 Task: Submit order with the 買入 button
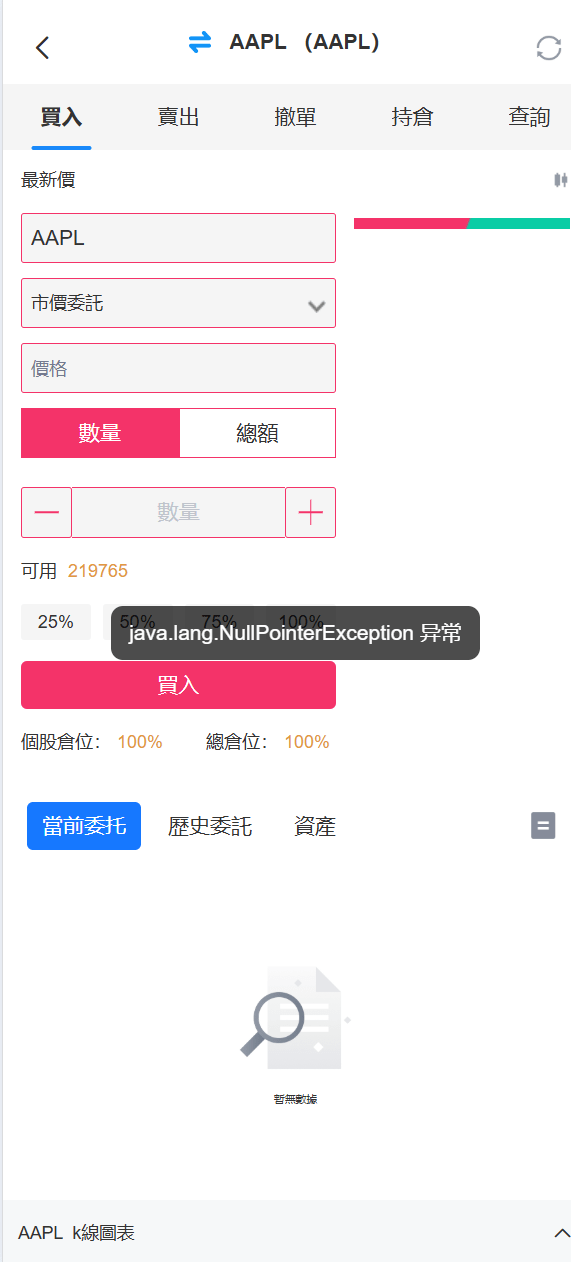(x=178, y=685)
